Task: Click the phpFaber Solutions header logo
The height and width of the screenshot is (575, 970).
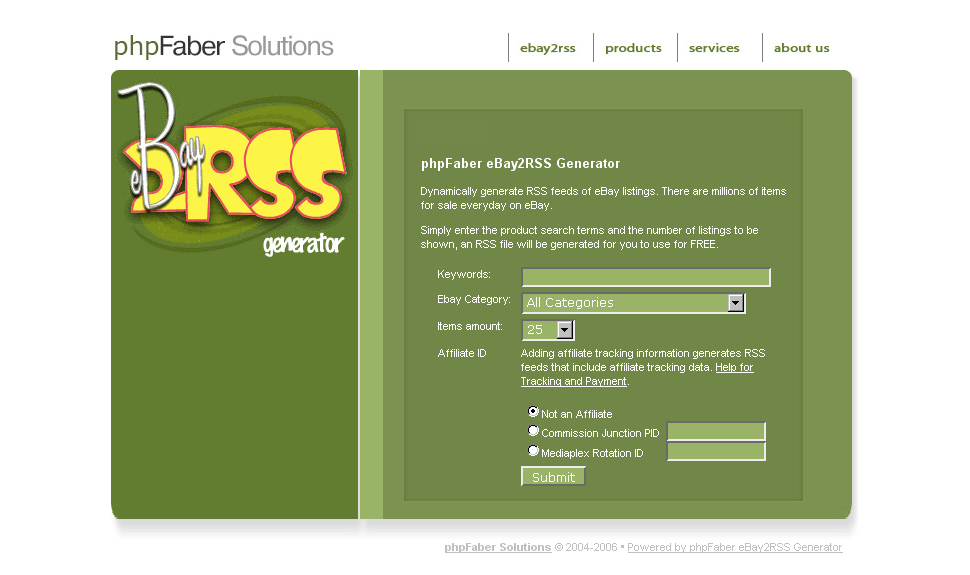Action: [x=223, y=46]
